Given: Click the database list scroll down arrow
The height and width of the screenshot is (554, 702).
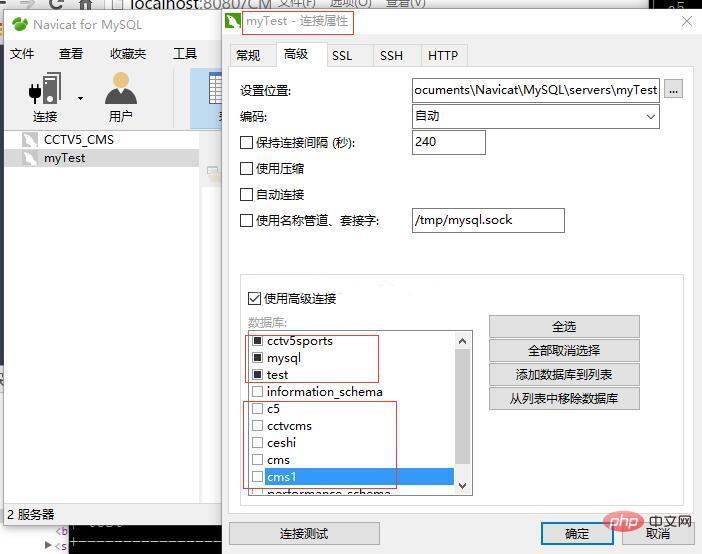Looking at the screenshot, I should 462,485.
